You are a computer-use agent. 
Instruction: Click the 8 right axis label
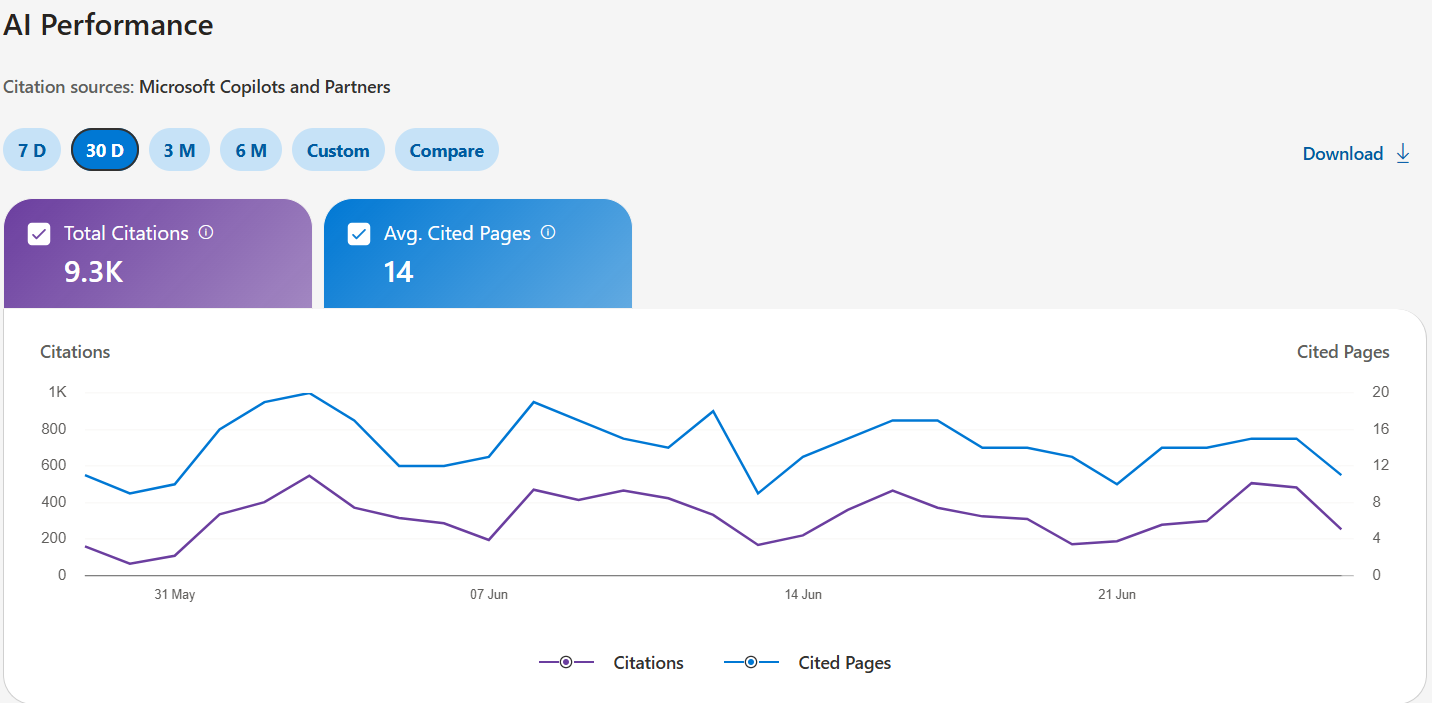pyautogui.click(x=1376, y=502)
